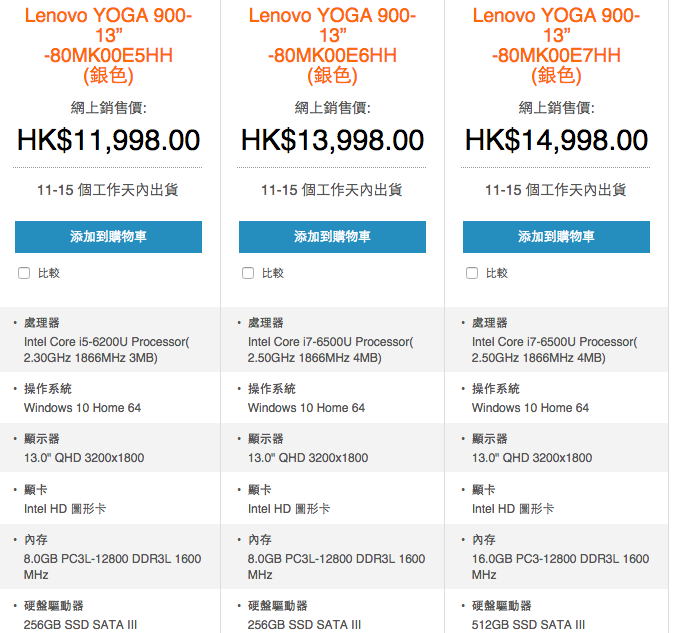Add the HK$13,998.00 model to cart
Image resolution: width=676 pixels, height=633 pixels.
point(332,237)
